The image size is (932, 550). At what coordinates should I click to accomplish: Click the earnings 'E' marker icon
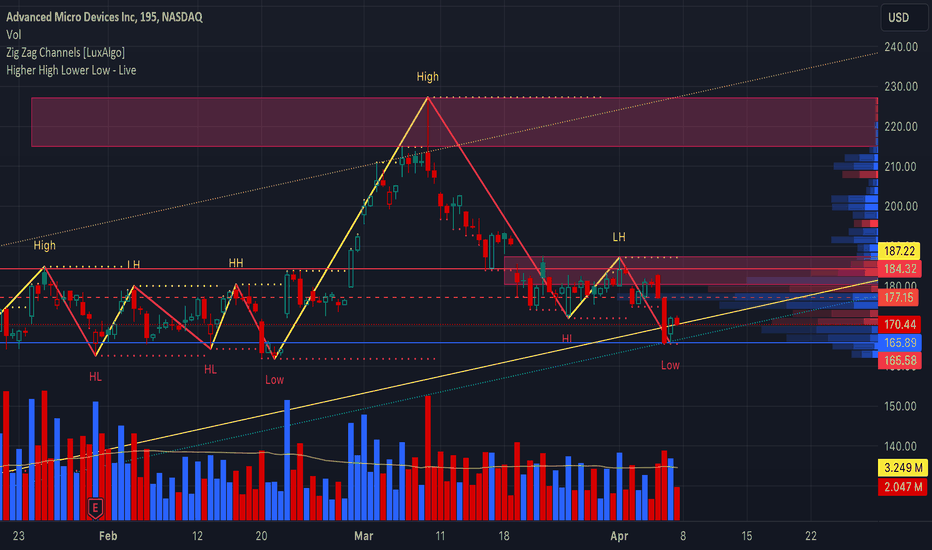[x=95, y=507]
